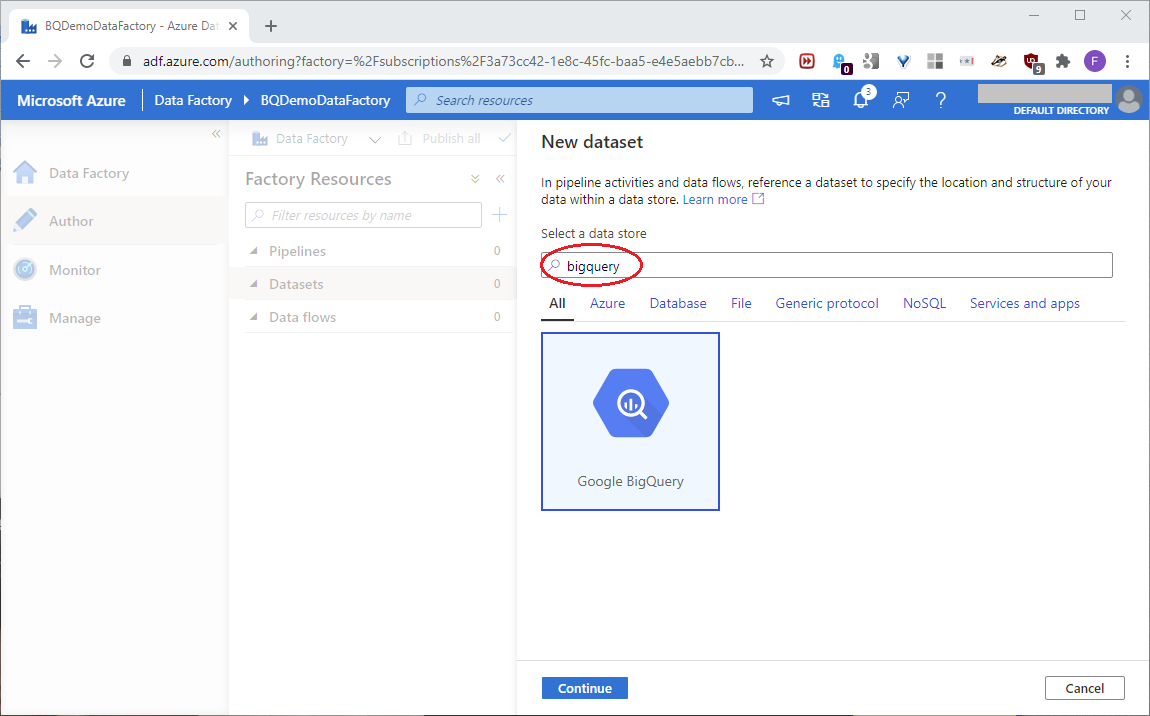Click the user account avatar
Viewport: 1150px width, 716px height.
click(1129, 100)
